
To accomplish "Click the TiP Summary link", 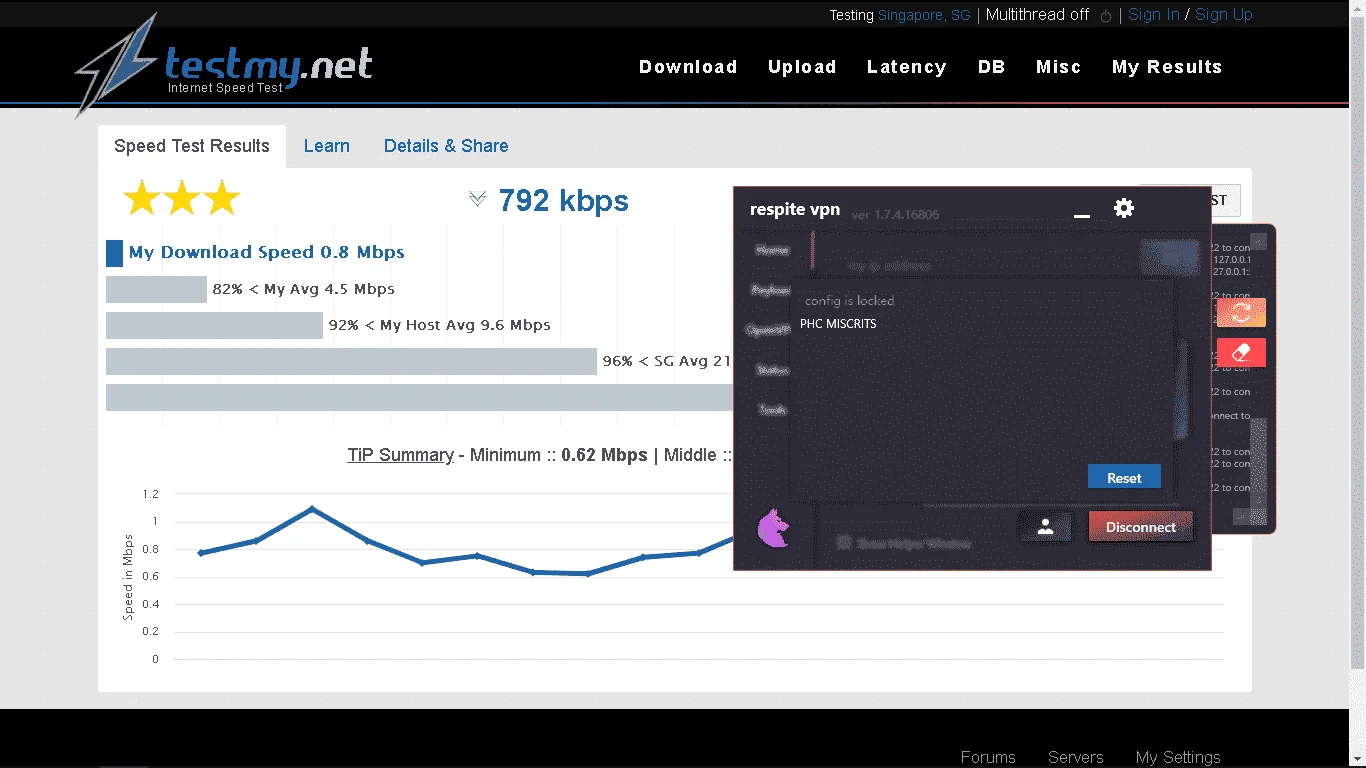I will point(400,455).
